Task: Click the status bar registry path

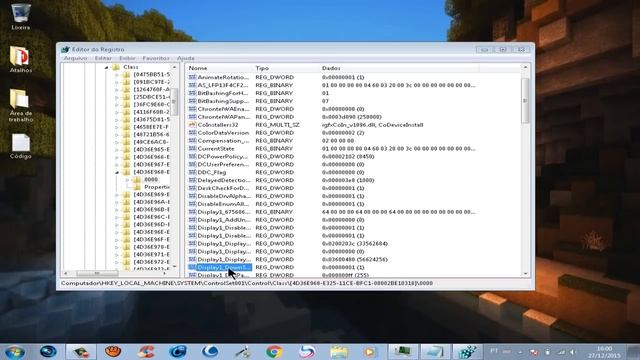Action: (x=247, y=283)
